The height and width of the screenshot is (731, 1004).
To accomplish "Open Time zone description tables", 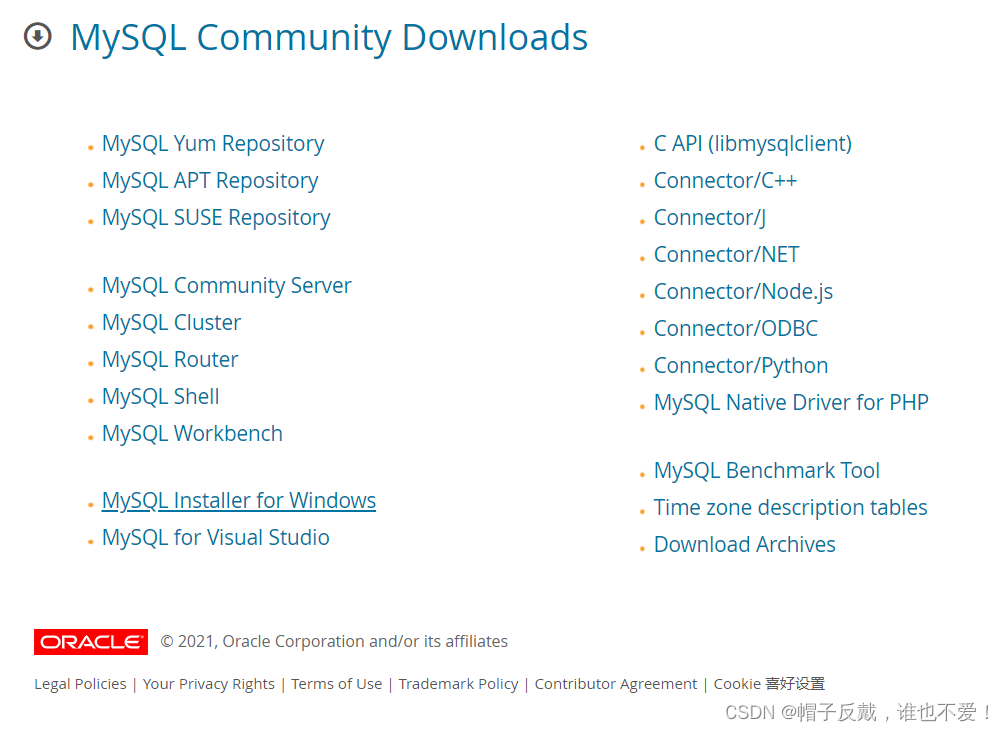I will tap(791, 508).
